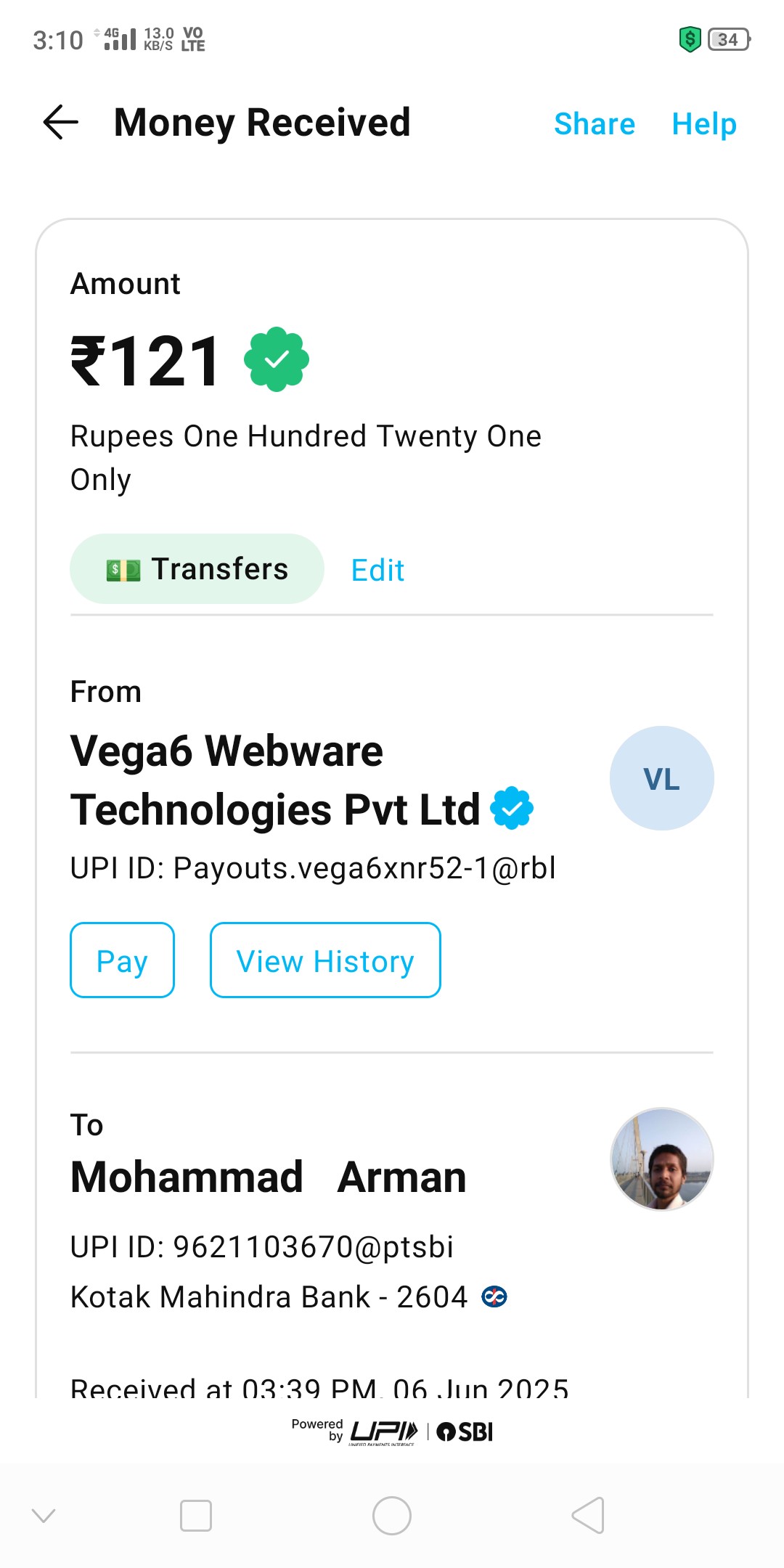Viewport: 784px width, 1568px height.
Task: Select the Transfers category chip
Action: tap(197, 569)
